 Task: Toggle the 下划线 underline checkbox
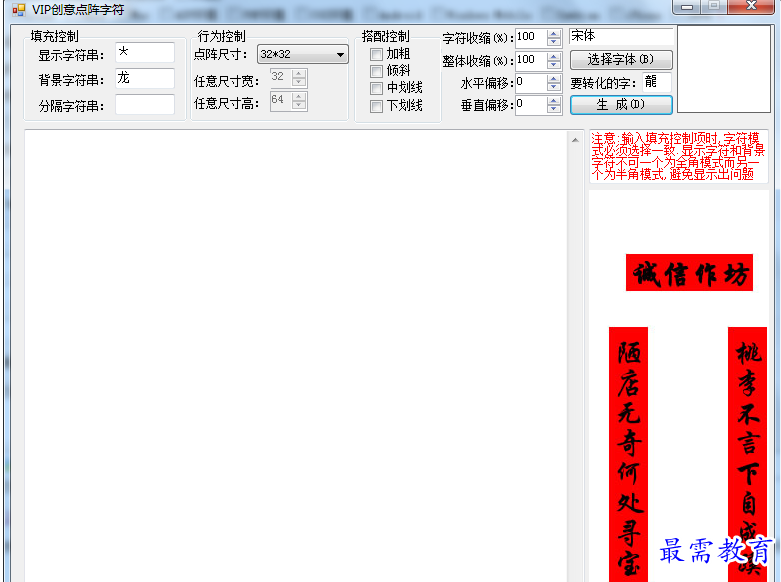pos(377,106)
